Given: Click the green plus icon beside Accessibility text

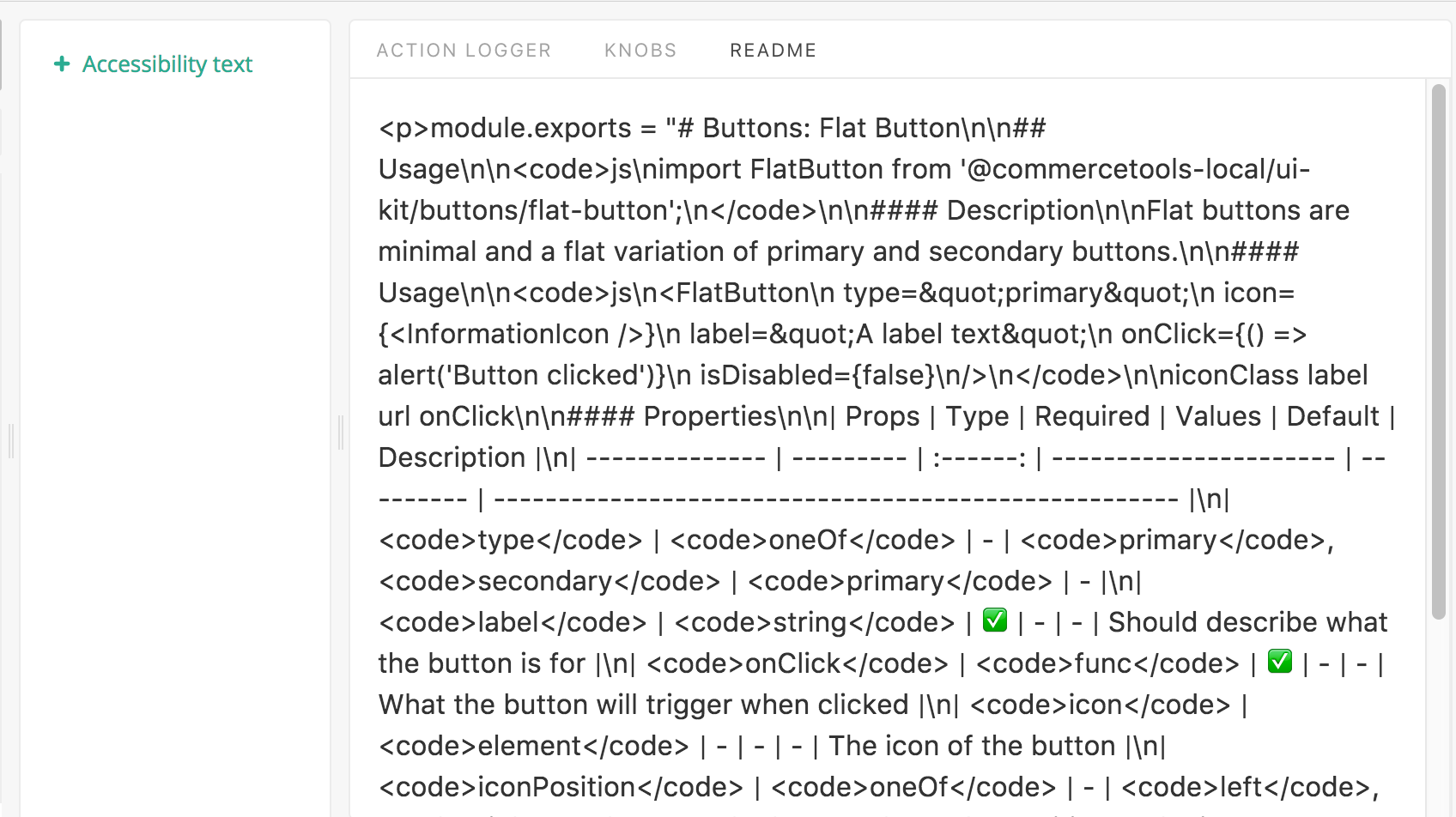Looking at the screenshot, I should 62,64.
